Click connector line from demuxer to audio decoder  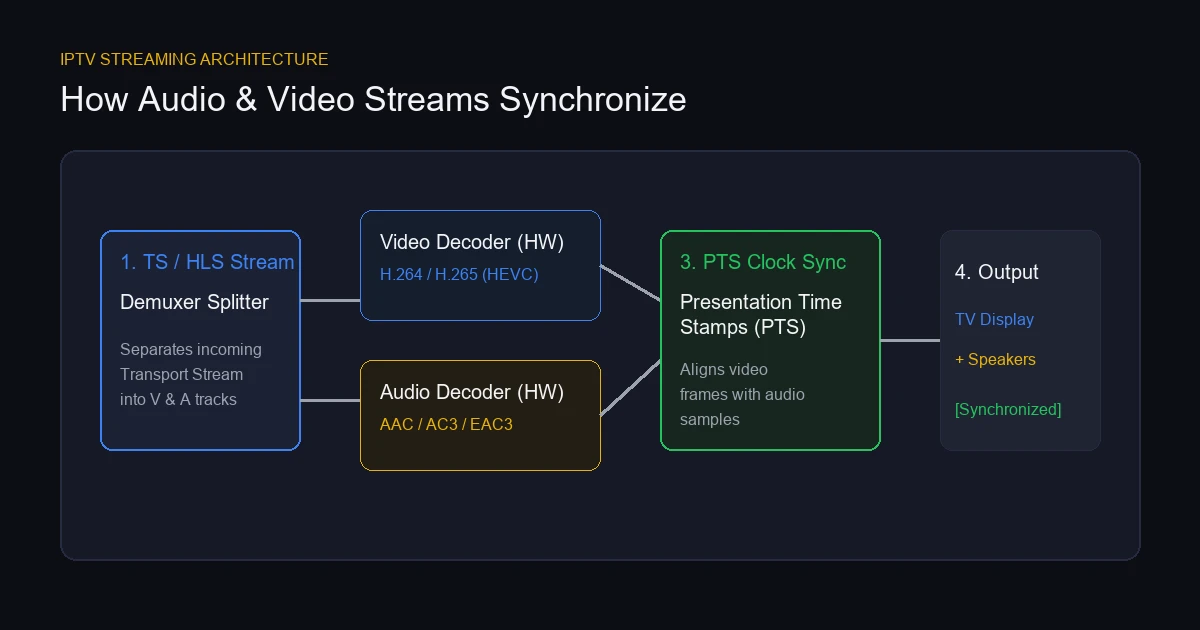click(330, 400)
